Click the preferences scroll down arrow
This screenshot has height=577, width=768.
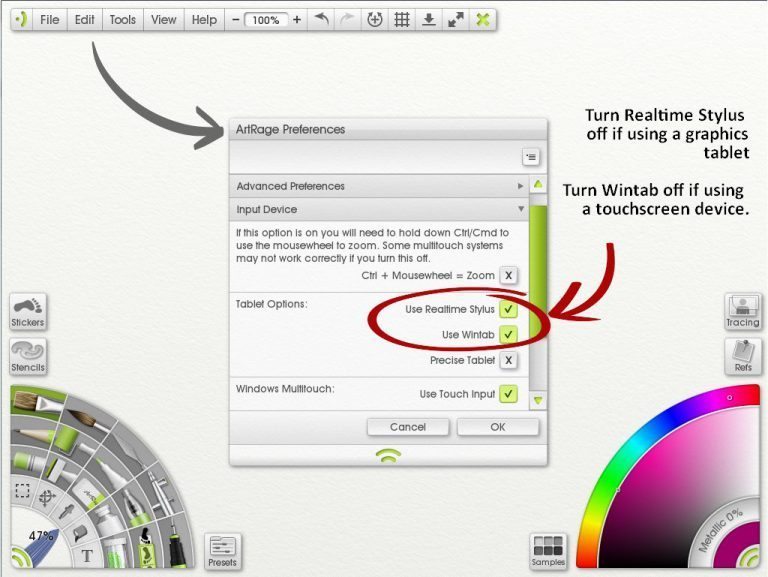coord(538,401)
